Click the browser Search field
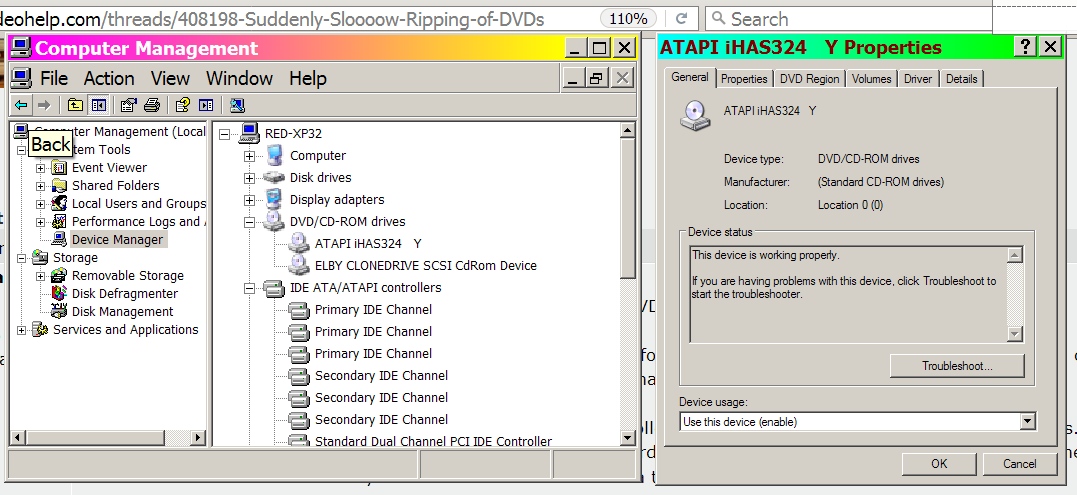The height and width of the screenshot is (495, 1077). (x=849, y=19)
